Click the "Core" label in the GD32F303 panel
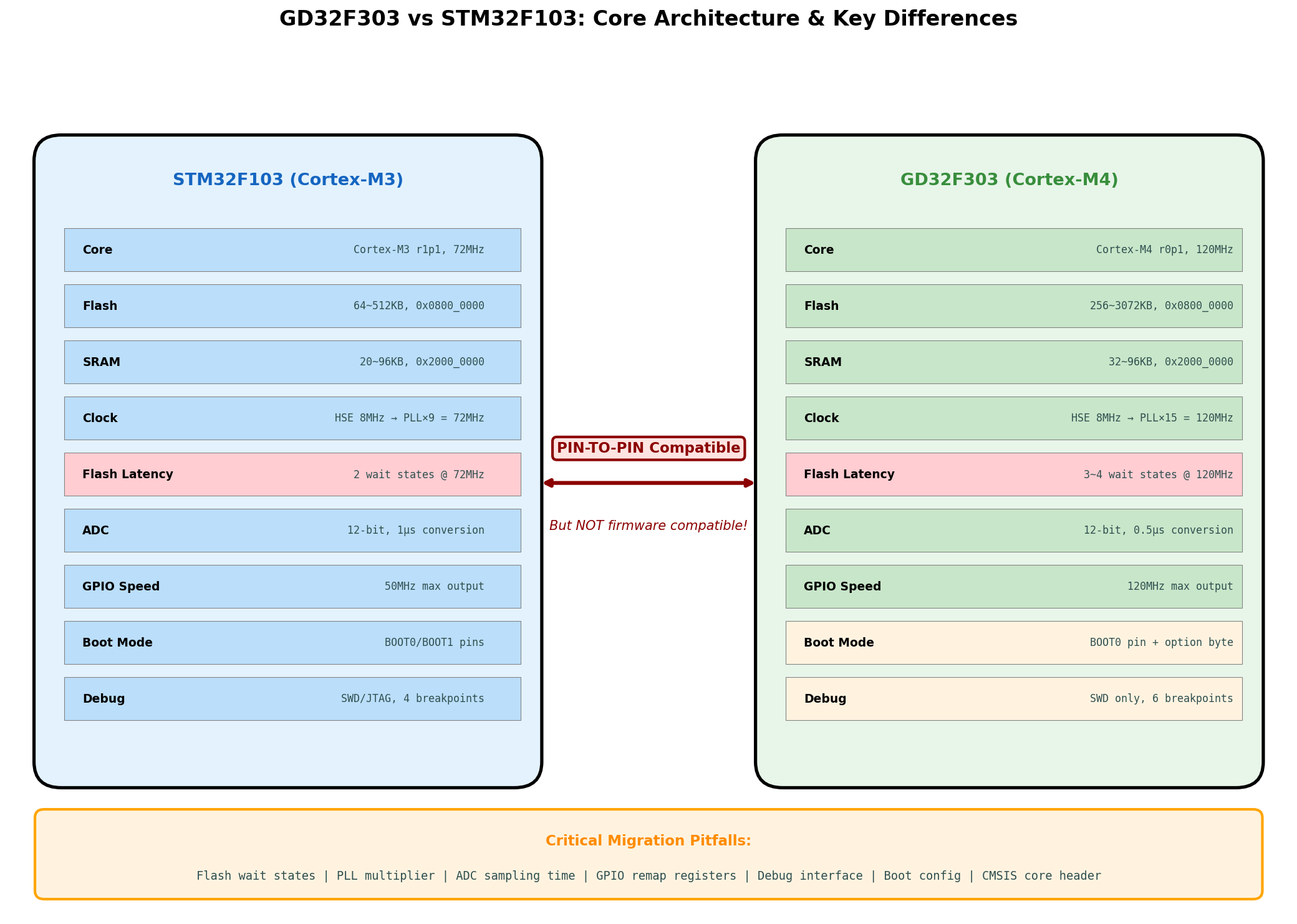Image resolution: width=1297 pixels, height=924 pixels. (819, 250)
